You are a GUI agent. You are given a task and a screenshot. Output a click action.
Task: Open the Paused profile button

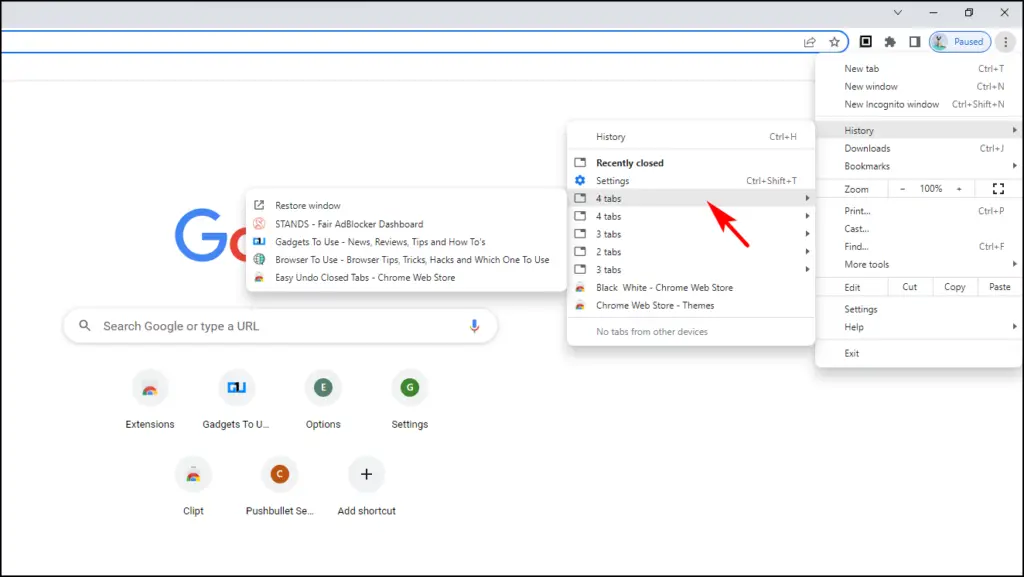960,42
